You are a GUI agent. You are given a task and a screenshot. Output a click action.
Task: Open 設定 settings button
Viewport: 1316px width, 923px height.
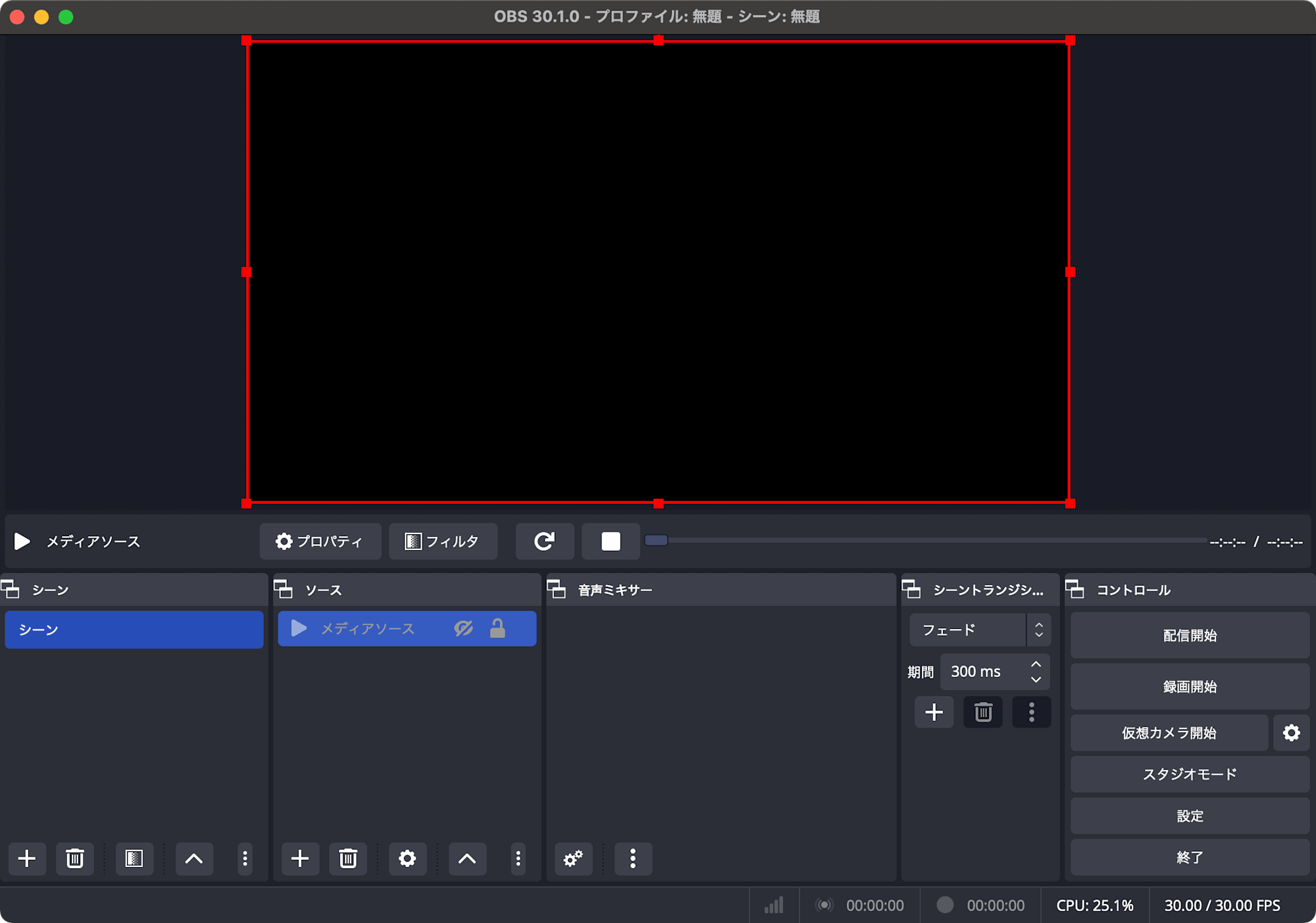click(1190, 816)
